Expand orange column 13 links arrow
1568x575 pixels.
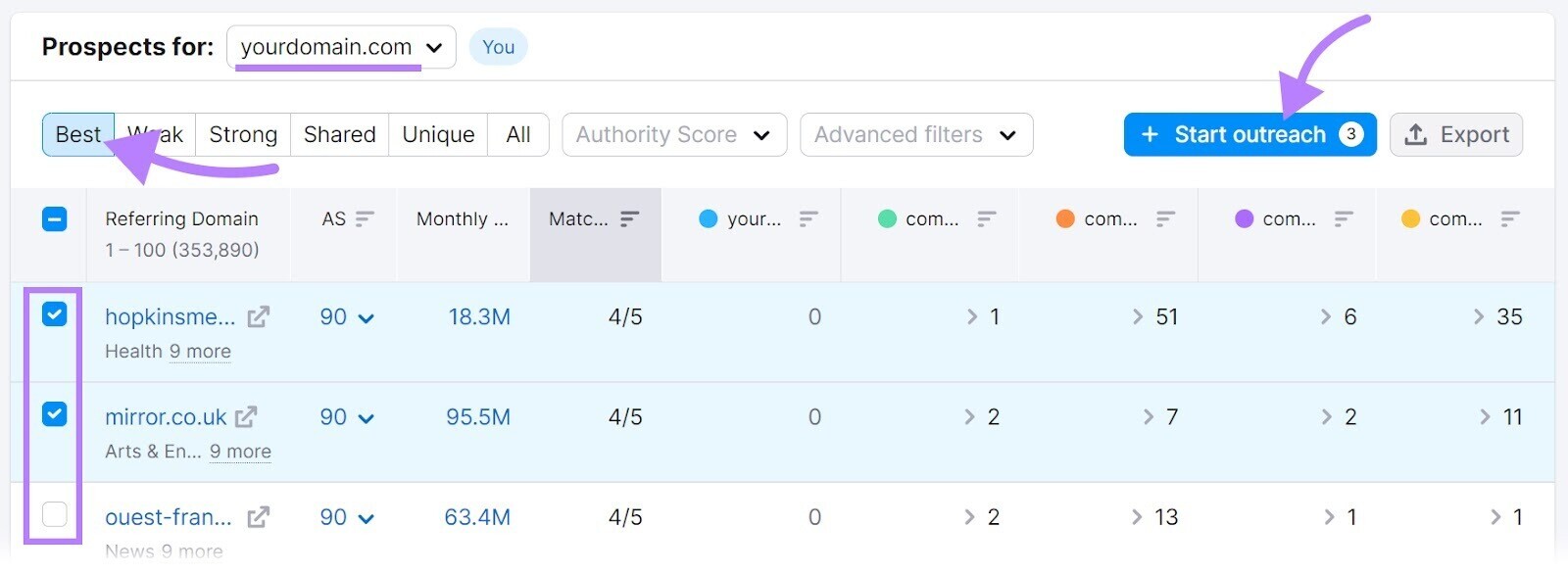1137,517
